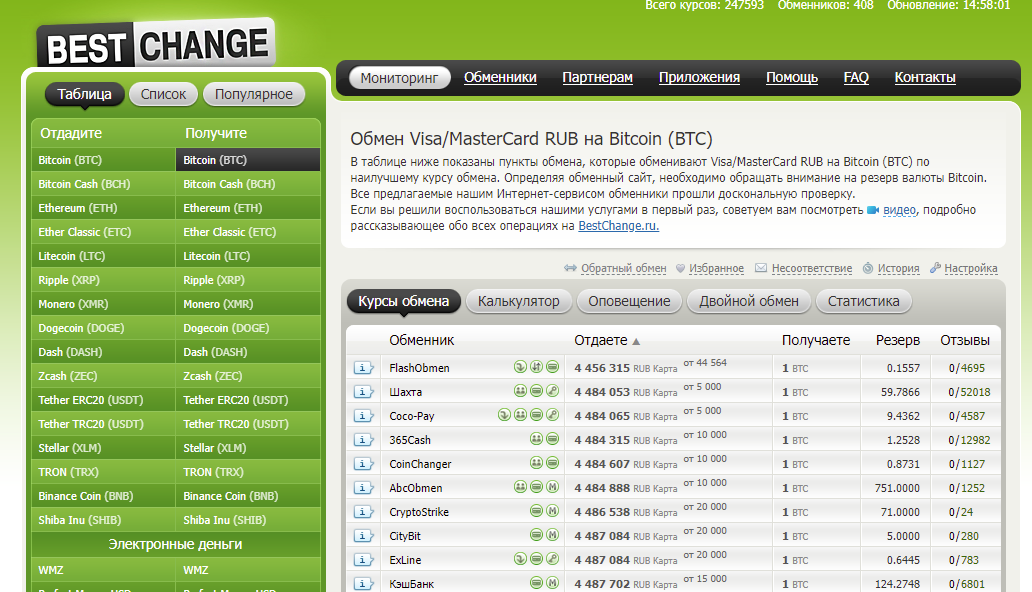1032x592 pixels.
Task: Click people icon in Шахта row
Action: coord(520,391)
